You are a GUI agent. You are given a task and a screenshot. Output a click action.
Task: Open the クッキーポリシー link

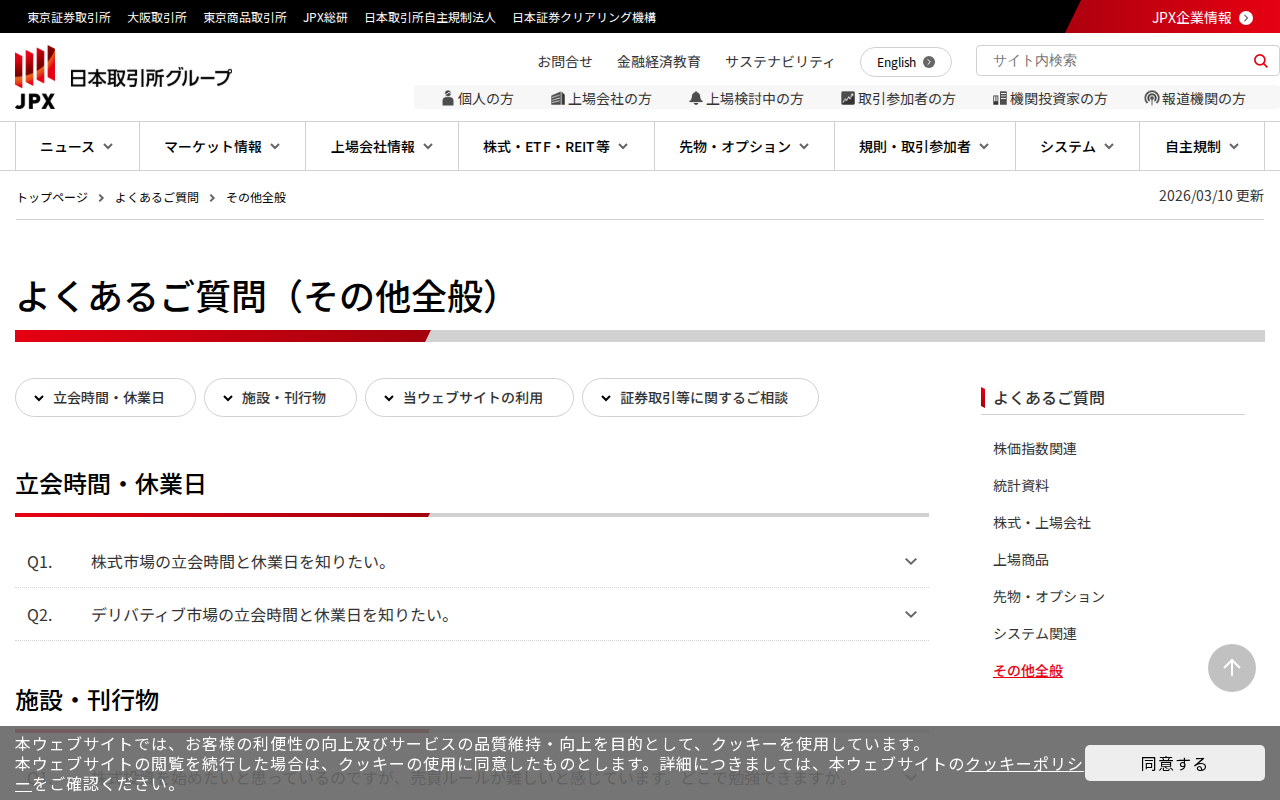coord(1023,764)
